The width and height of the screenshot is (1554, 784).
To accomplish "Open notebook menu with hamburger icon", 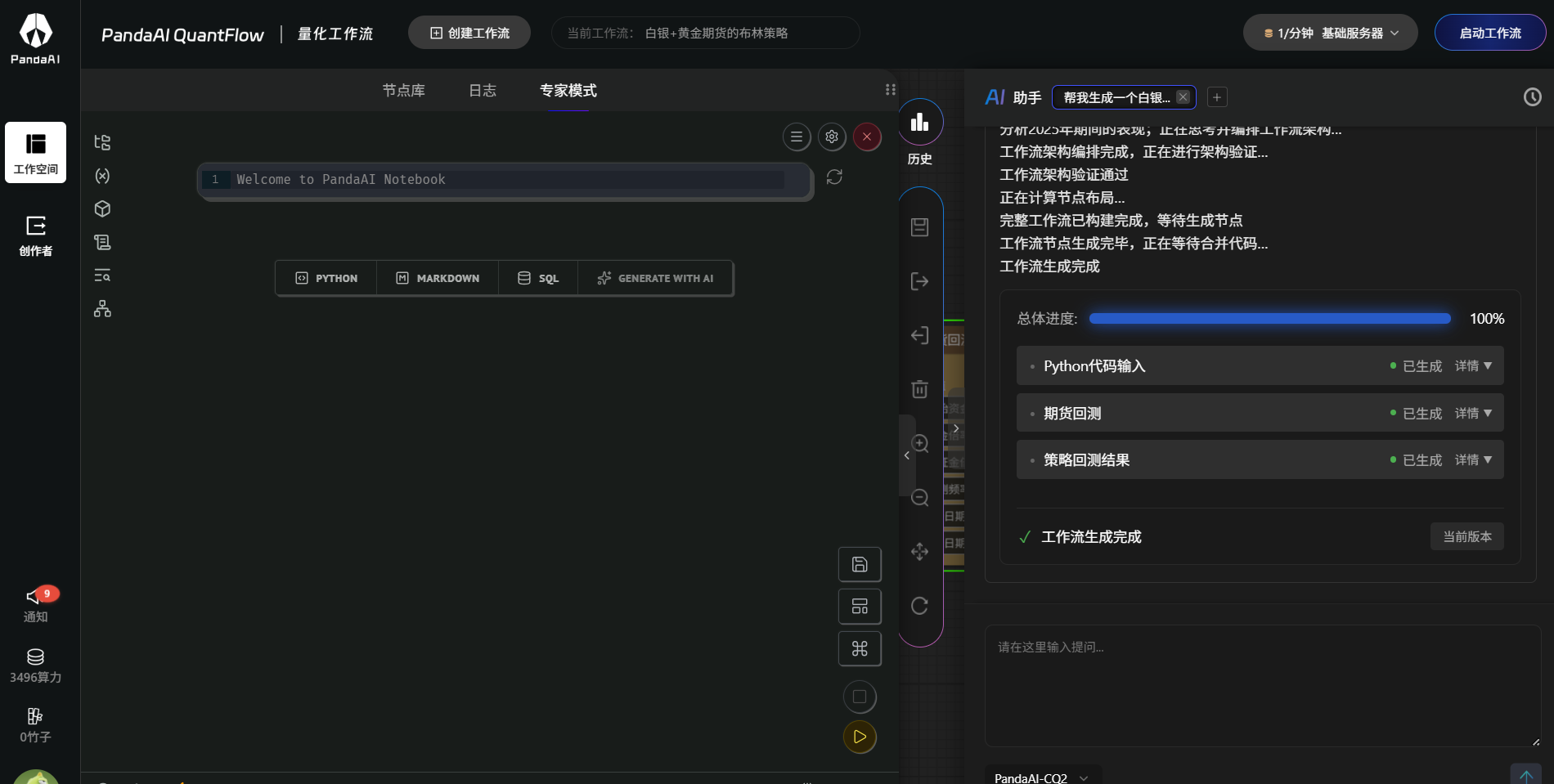I will pos(797,137).
